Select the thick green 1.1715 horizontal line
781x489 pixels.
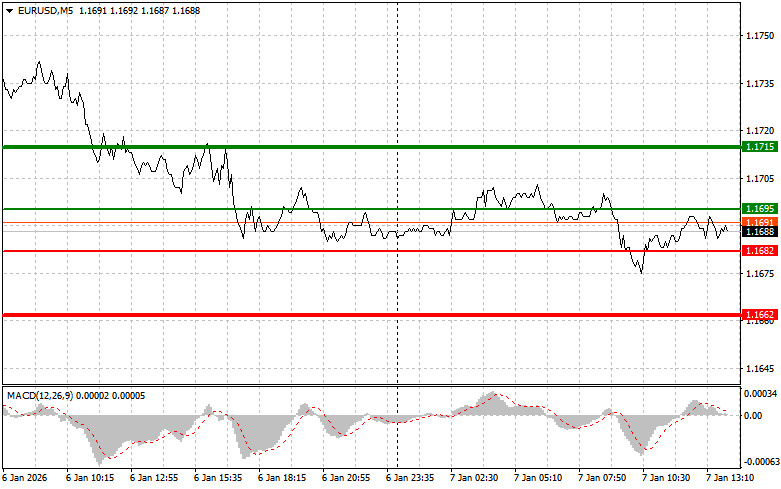(x=372, y=147)
